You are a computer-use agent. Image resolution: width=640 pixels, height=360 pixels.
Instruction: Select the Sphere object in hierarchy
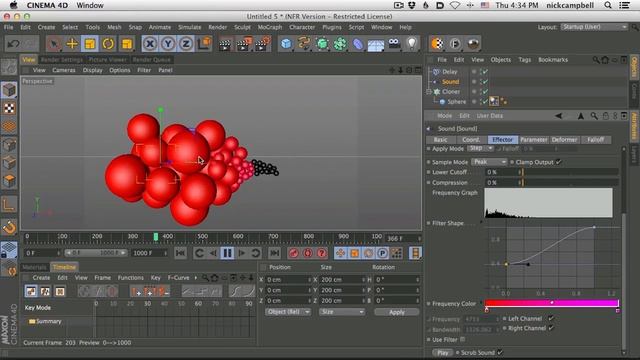(456, 102)
